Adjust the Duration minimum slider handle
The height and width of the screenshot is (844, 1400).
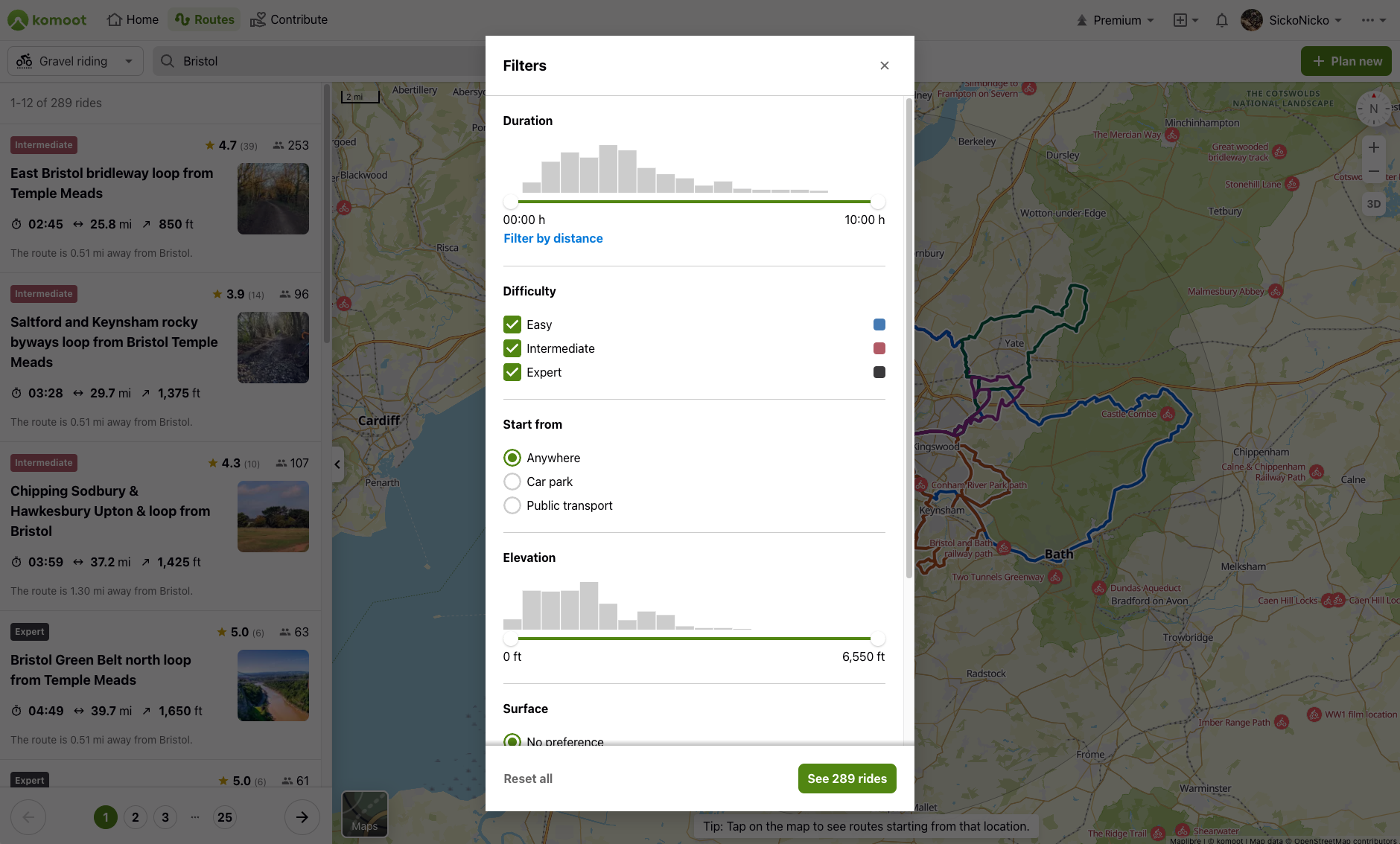tap(511, 202)
